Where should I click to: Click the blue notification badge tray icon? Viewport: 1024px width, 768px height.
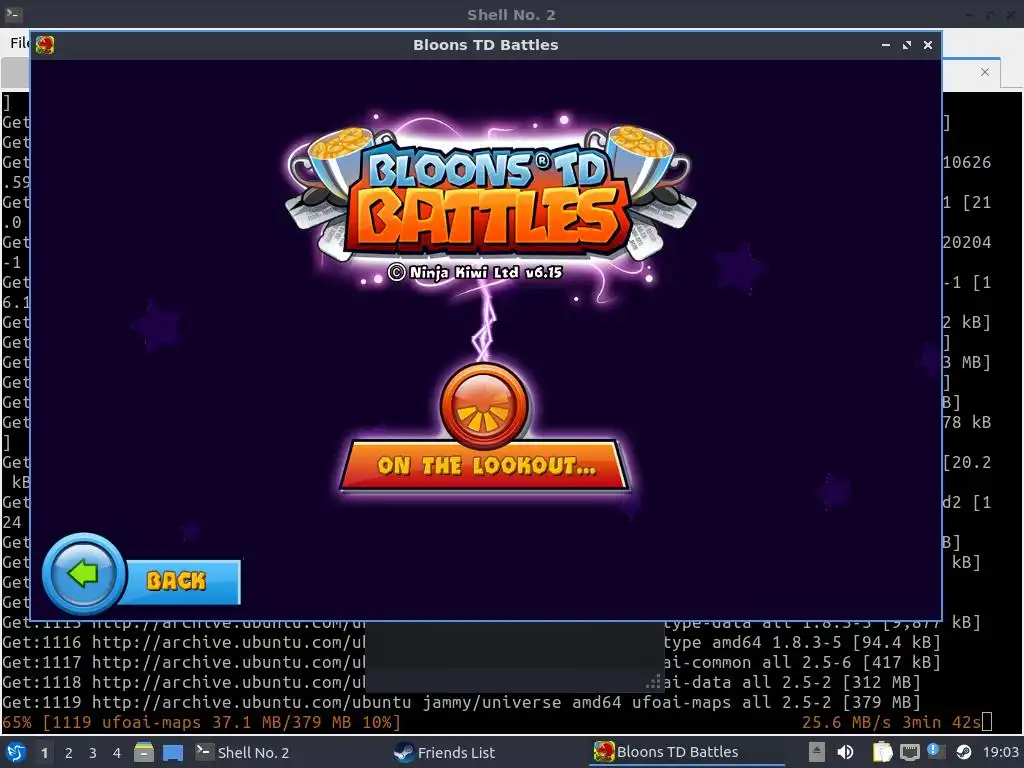[x=934, y=750]
